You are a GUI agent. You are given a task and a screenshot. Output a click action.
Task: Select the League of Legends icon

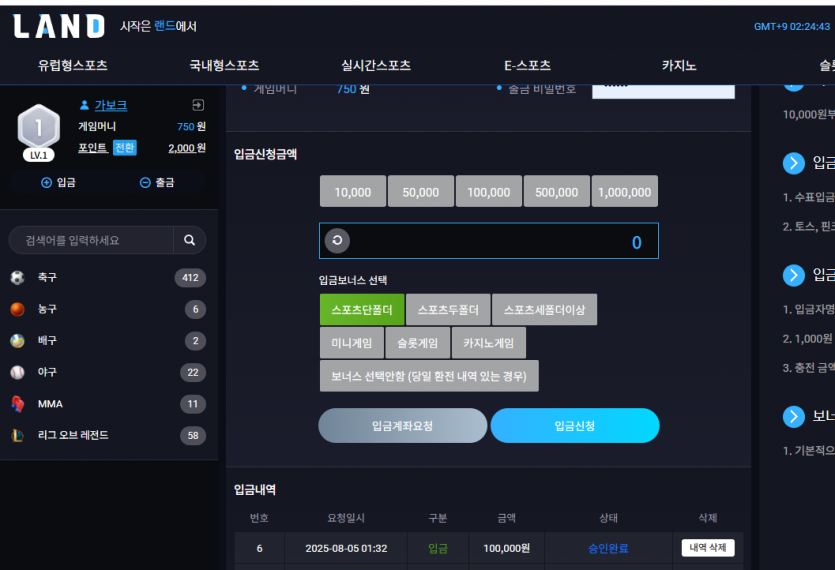coord(18,435)
